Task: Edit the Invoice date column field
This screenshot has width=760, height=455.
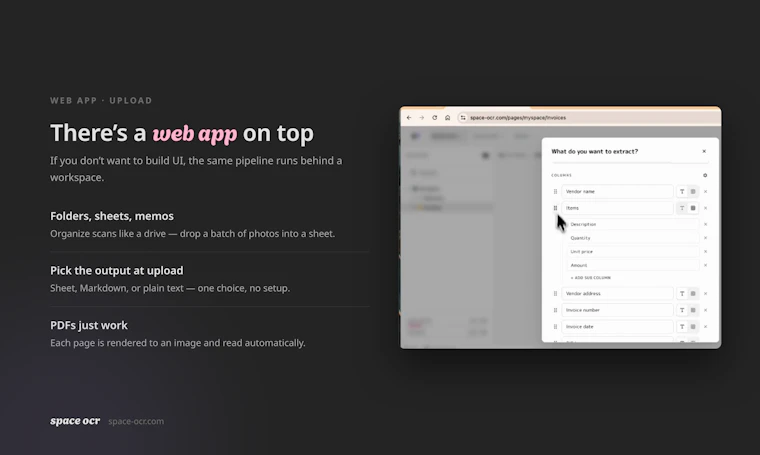Action: tap(618, 327)
